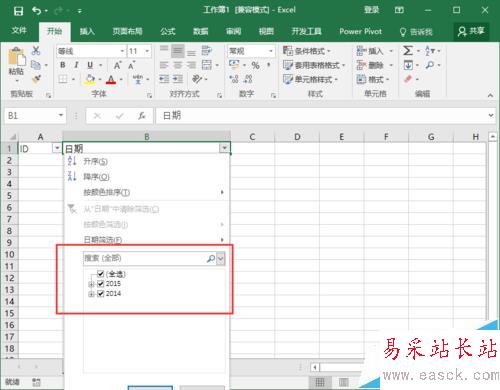Toggle underline formatting
500x390 pixels.
pos(90,65)
